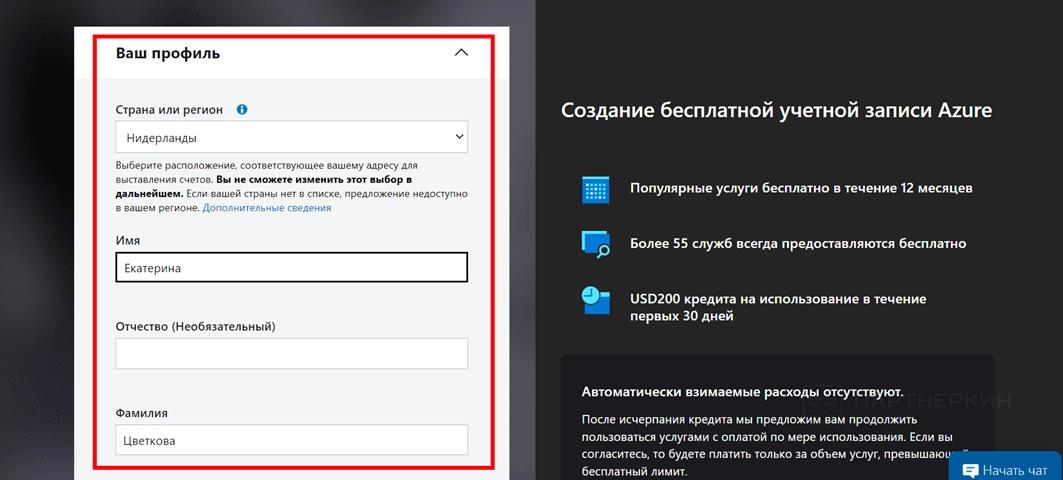Click the magnifier screen icon beside 55 служб
The height and width of the screenshot is (480, 1063).
pyautogui.click(x=596, y=244)
